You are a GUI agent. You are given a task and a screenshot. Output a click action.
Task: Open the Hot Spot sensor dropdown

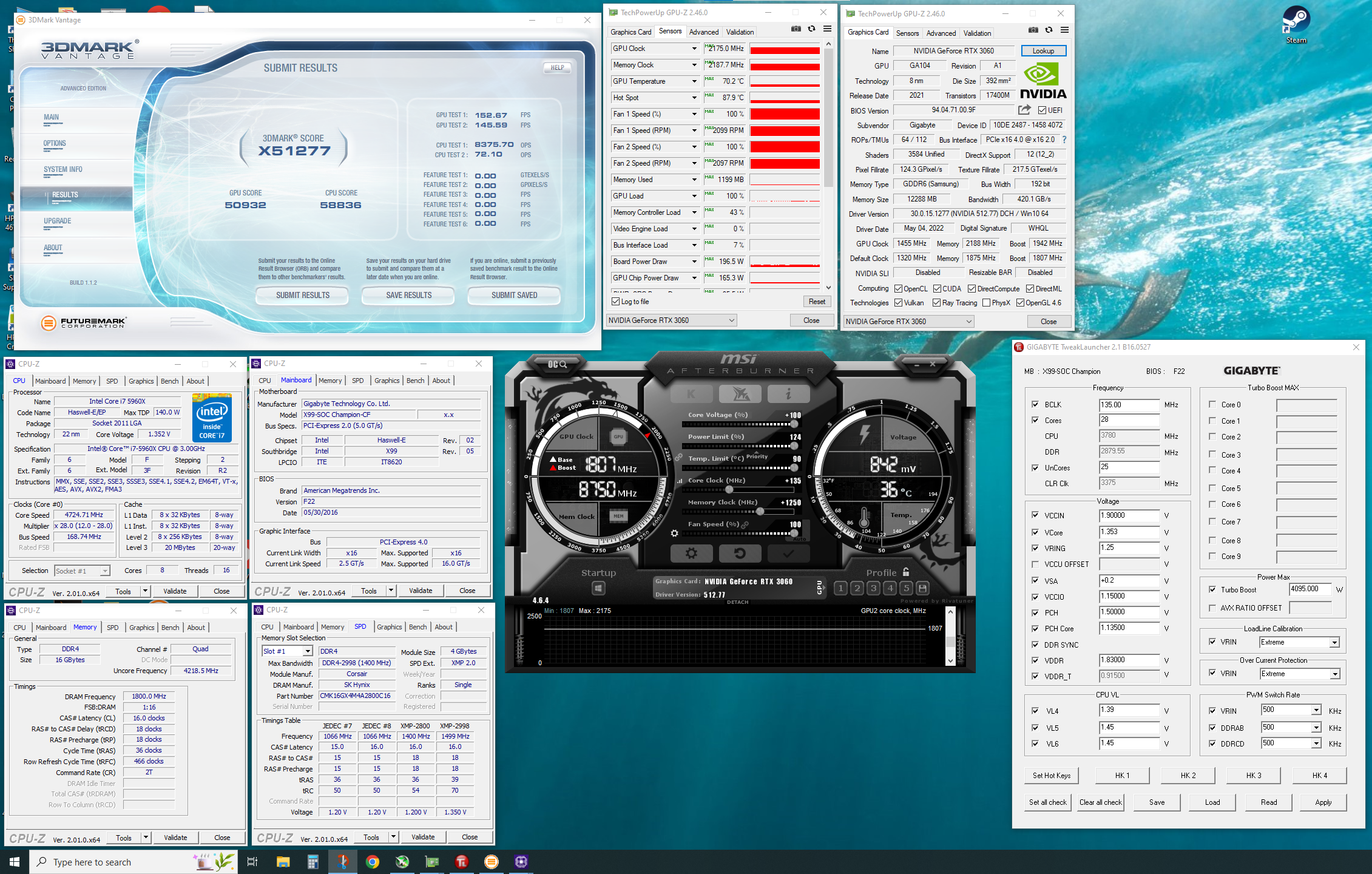pyautogui.click(x=694, y=98)
